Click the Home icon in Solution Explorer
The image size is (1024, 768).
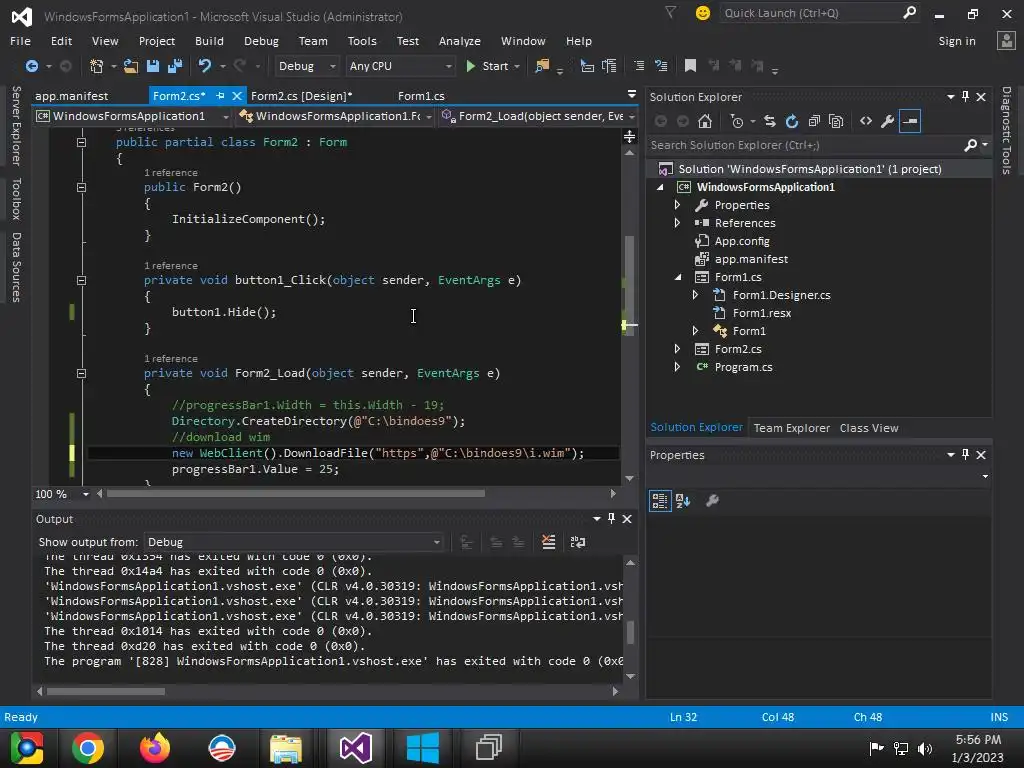(x=705, y=121)
